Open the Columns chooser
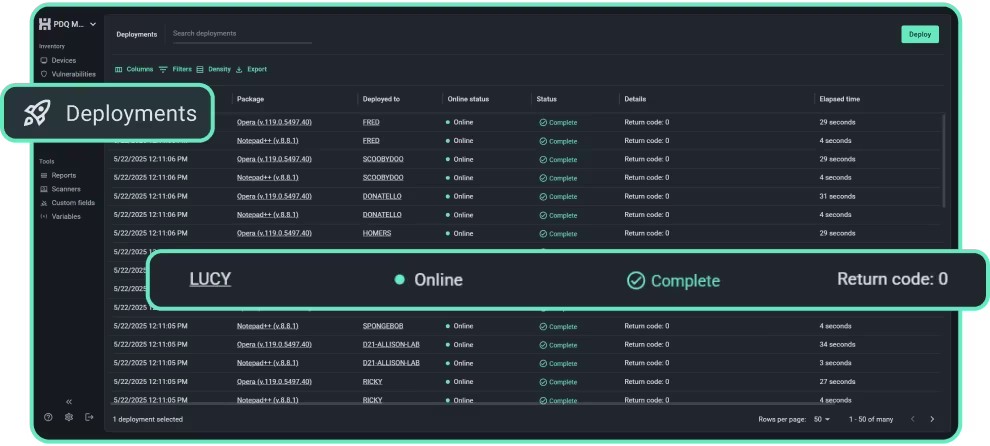 coord(134,69)
